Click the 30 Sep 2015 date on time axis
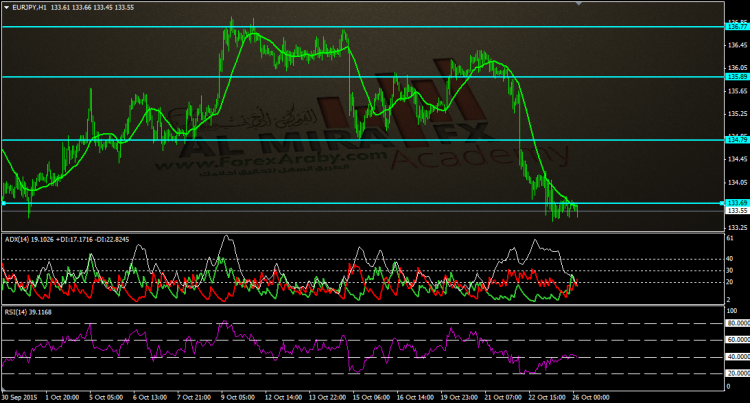 pyautogui.click(x=20, y=397)
